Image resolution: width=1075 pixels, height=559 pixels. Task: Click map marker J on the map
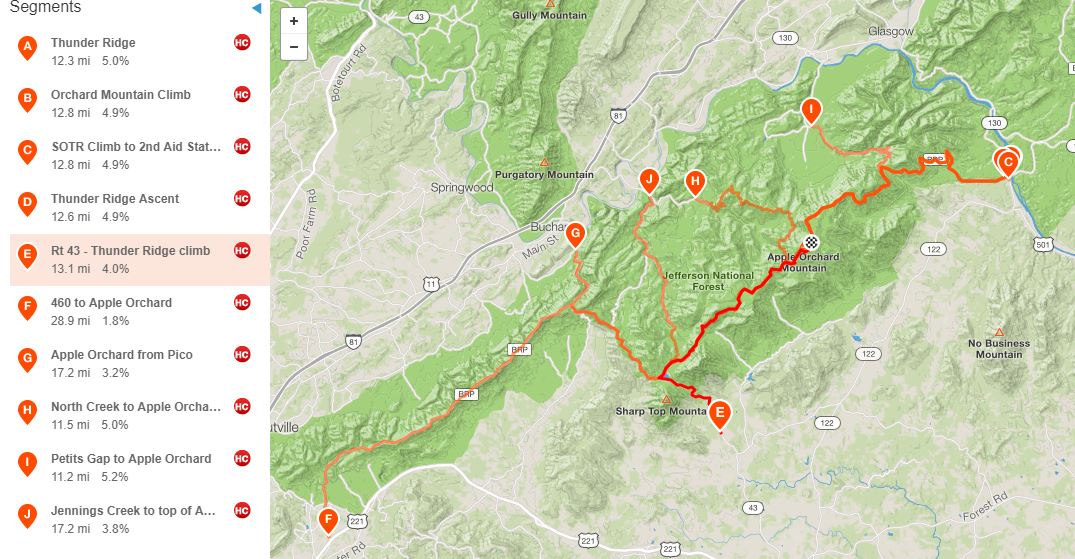[649, 181]
